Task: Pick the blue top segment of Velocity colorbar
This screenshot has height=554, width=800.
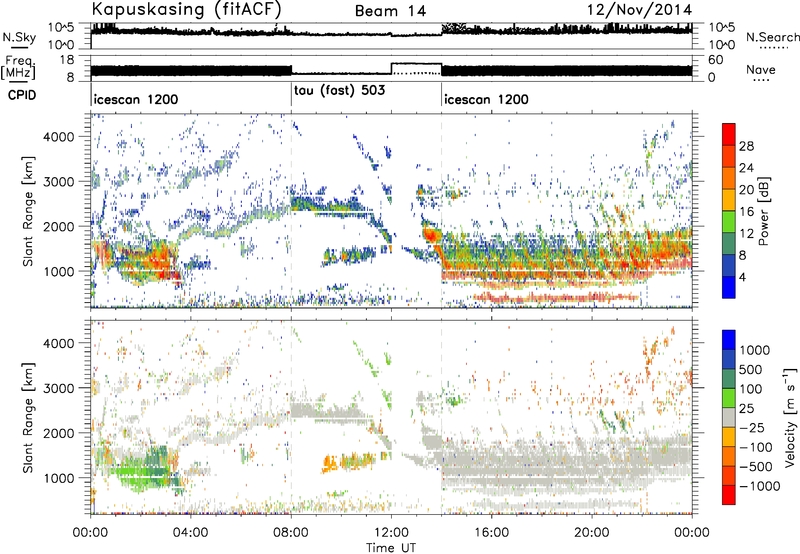Action: point(729,340)
